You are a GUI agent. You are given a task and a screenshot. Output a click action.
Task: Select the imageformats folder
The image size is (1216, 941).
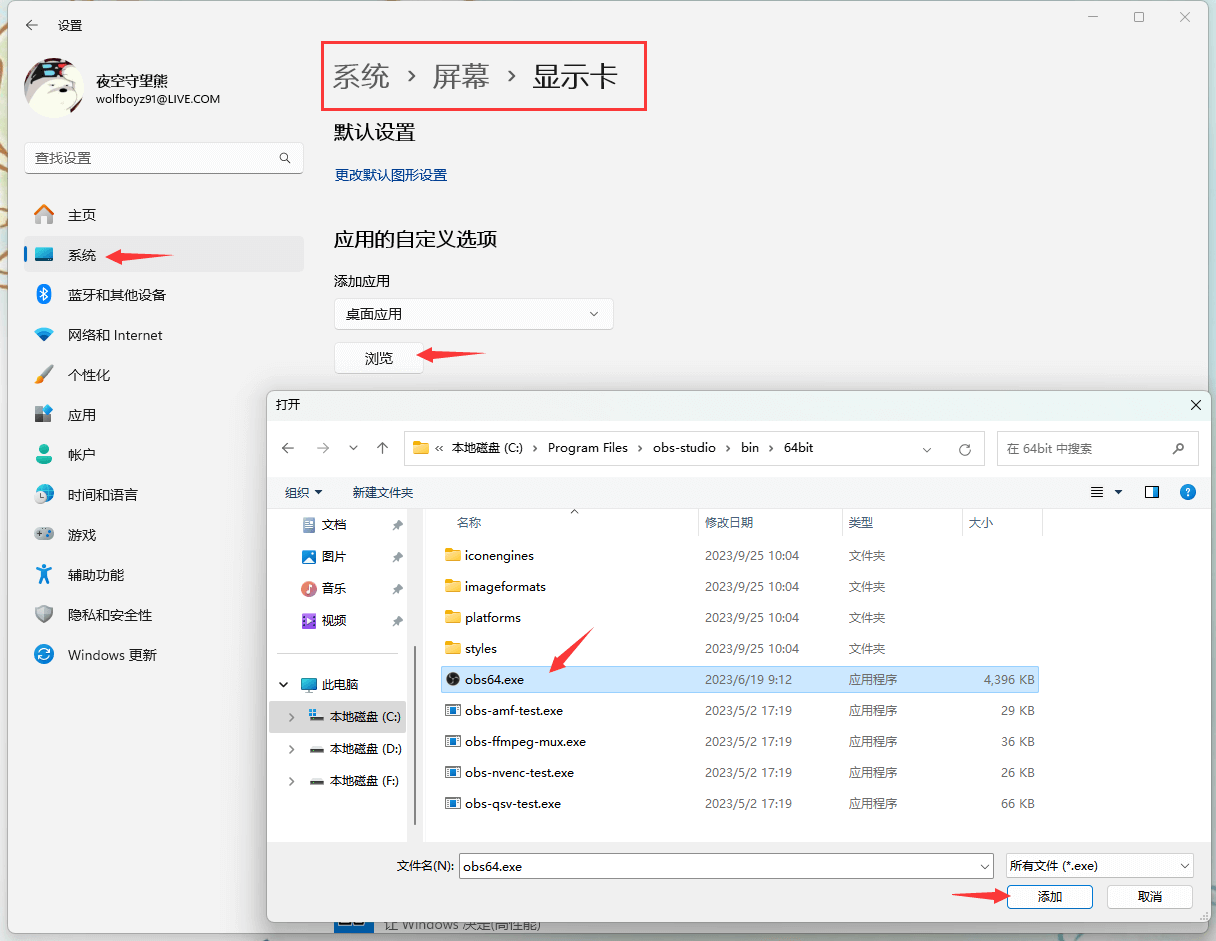(740, 586)
